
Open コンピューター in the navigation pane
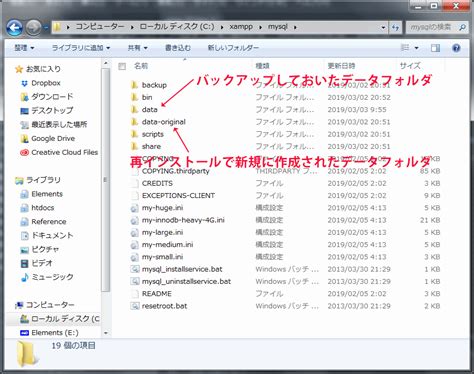pos(50,305)
